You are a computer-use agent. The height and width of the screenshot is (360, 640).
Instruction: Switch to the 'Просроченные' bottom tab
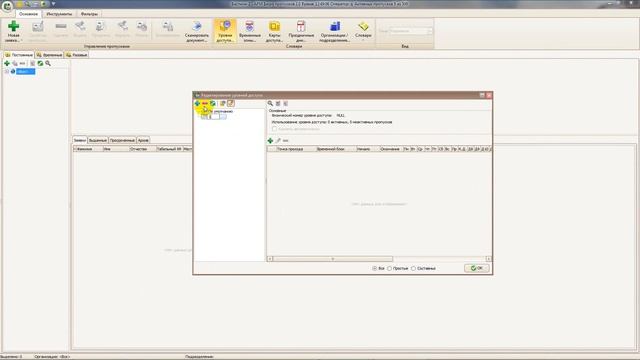click(x=122, y=140)
